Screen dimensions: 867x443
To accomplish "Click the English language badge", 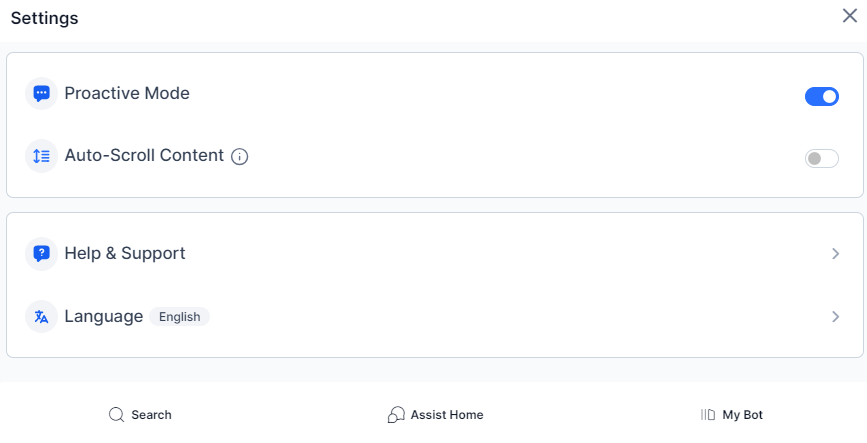I will (180, 317).
